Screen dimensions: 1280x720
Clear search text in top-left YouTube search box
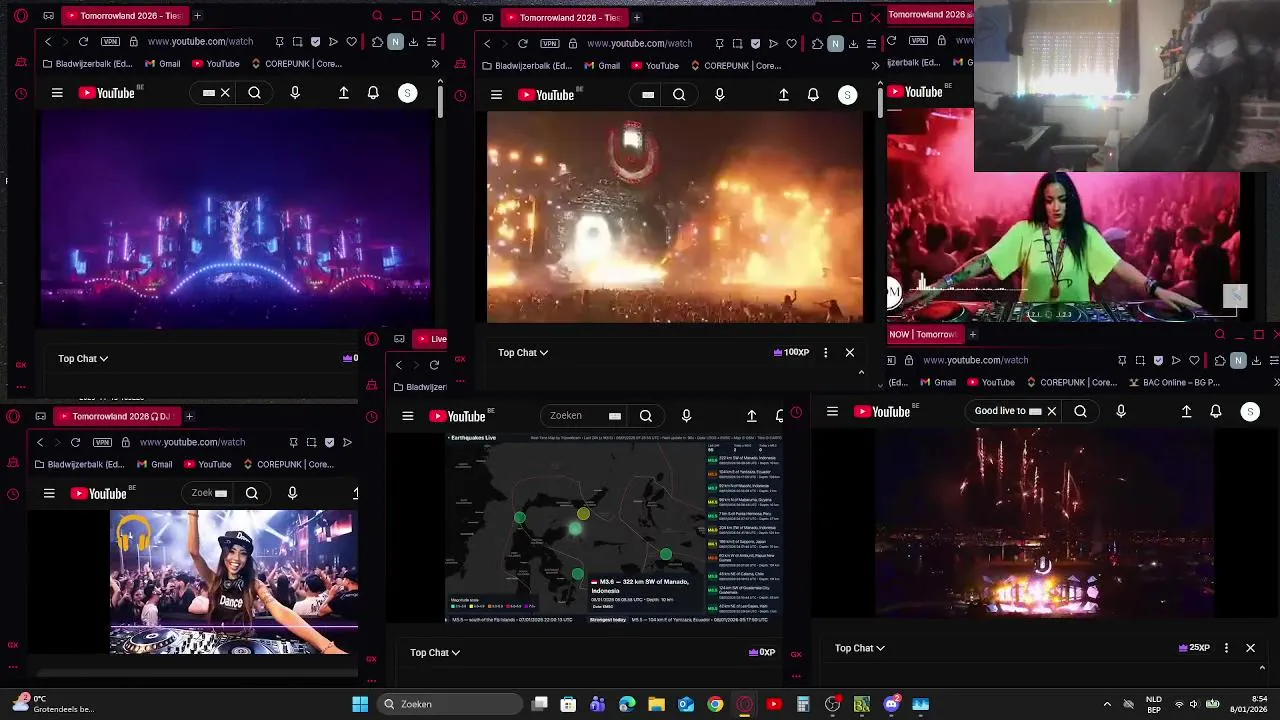click(225, 93)
